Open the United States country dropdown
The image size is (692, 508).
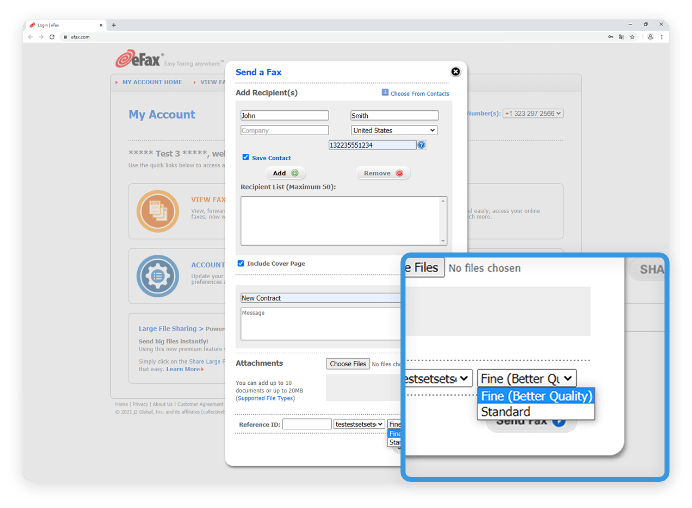(x=393, y=130)
